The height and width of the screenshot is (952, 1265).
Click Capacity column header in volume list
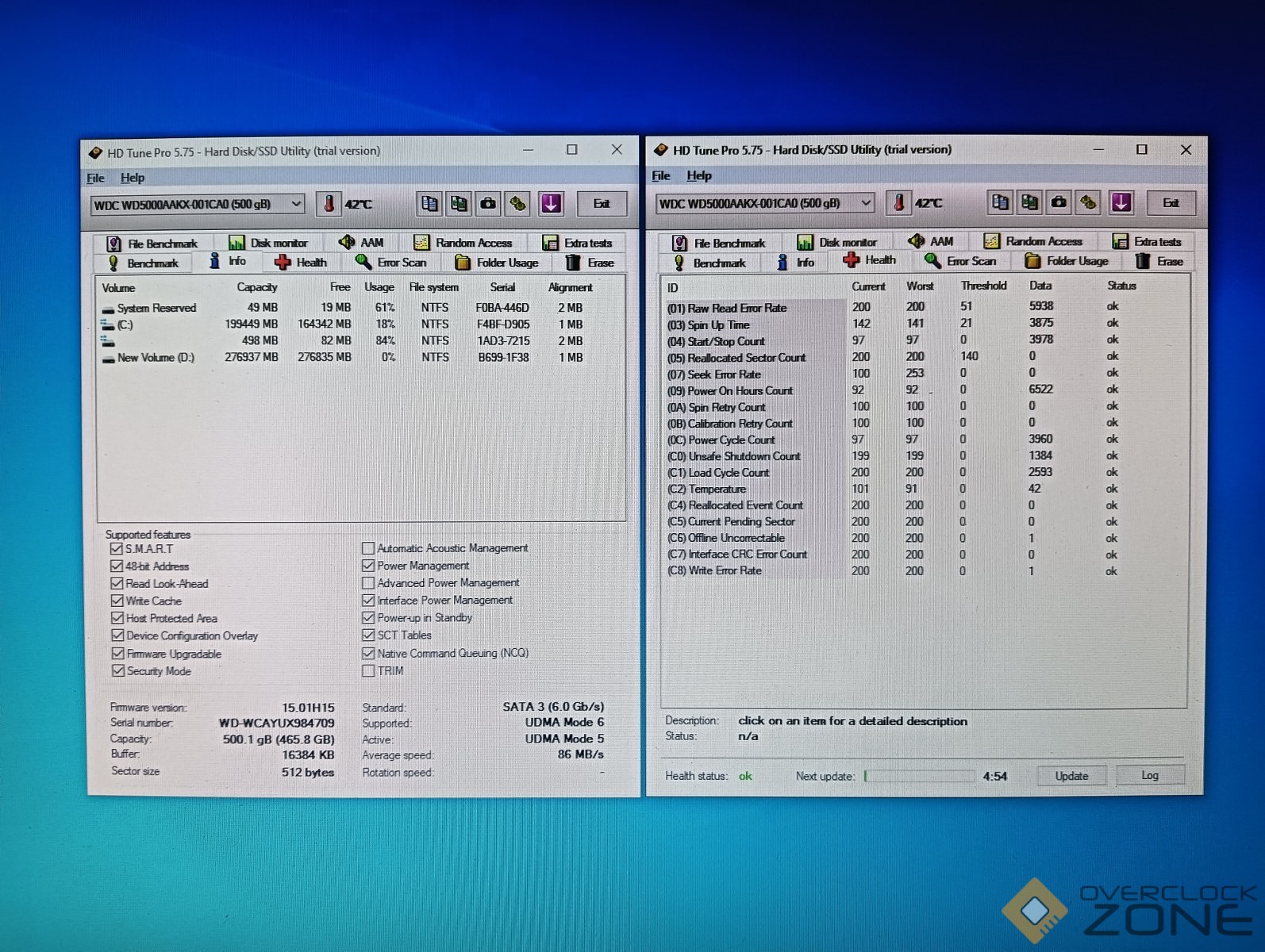(257, 287)
